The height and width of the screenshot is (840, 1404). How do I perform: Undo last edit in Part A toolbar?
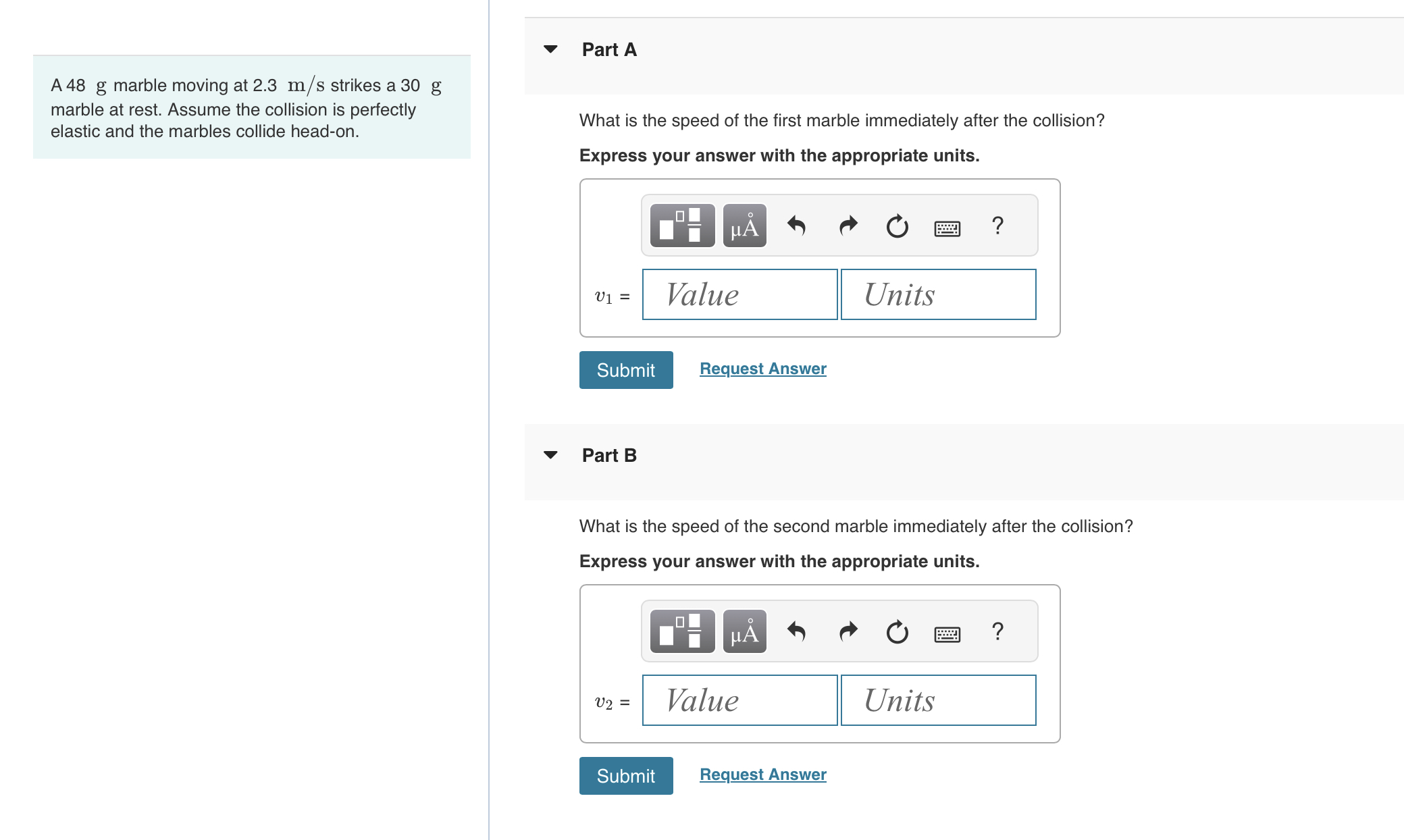click(x=797, y=226)
